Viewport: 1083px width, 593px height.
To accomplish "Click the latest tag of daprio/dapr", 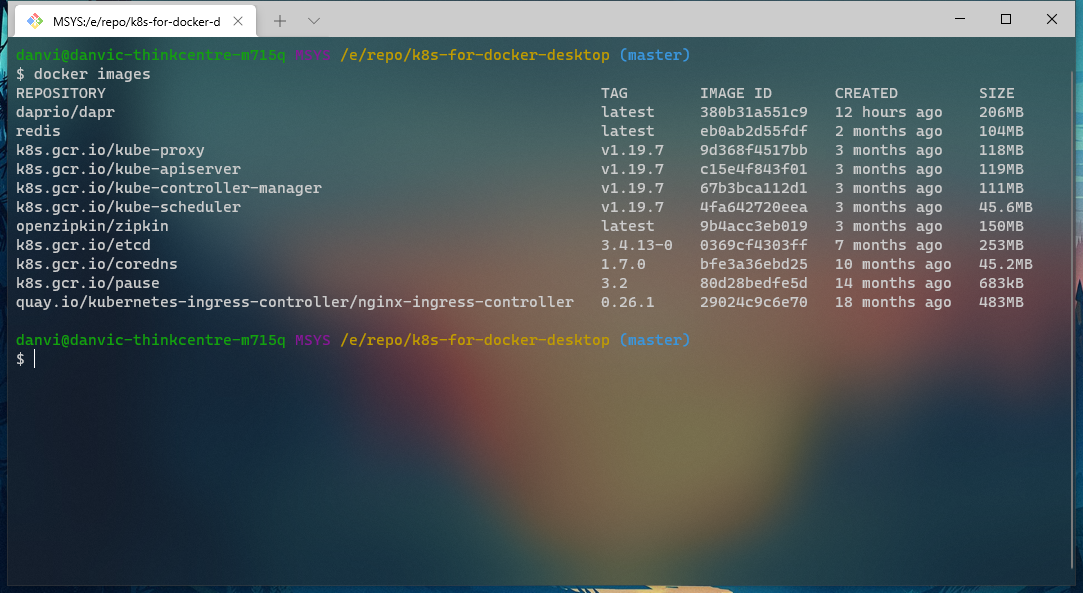I will click(627, 112).
